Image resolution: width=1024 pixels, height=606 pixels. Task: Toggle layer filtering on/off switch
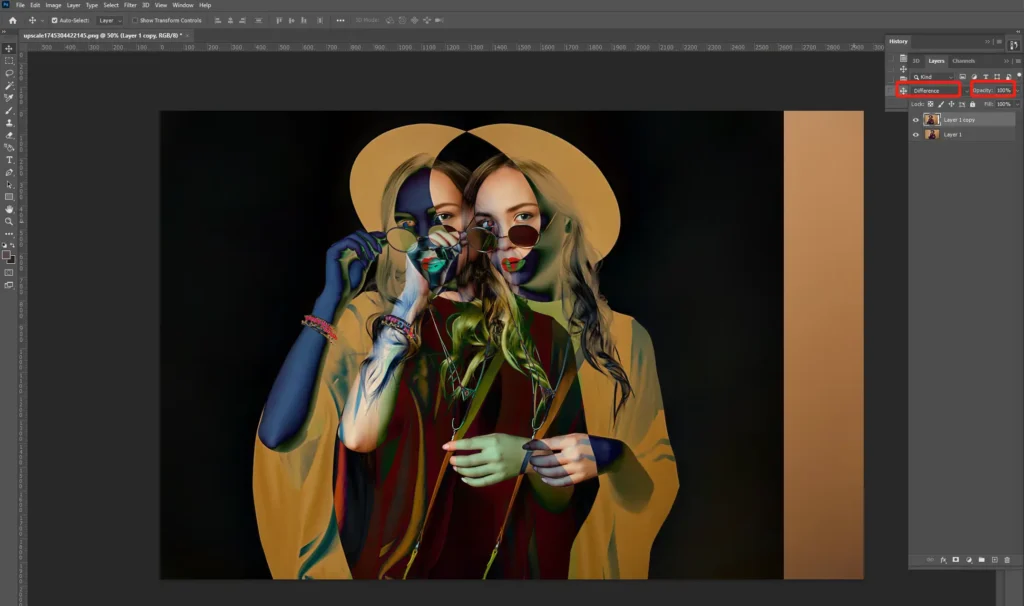click(1019, 75)
